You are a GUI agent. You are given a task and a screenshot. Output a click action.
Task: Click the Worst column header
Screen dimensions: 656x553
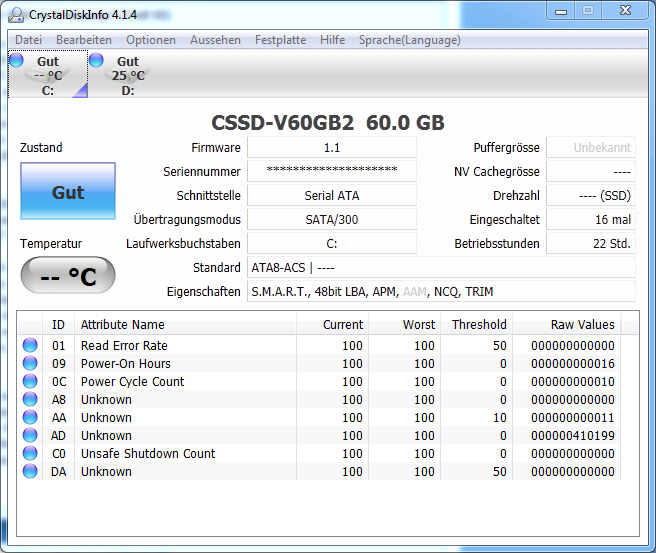tap(405, 325)
